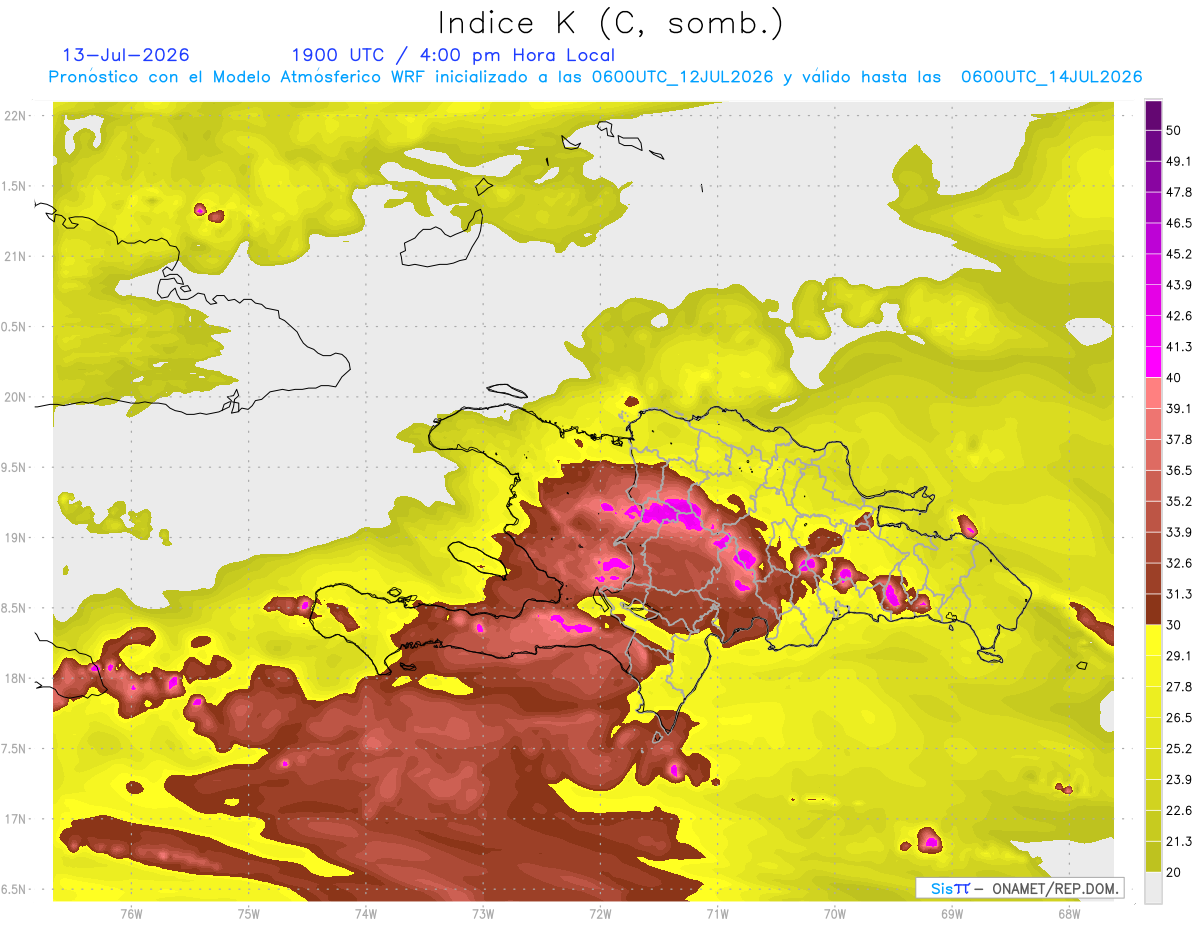Screen dimensions: 1200x927
Task: Click the "49.1" colorbar label
Action: click(1179, 161)
